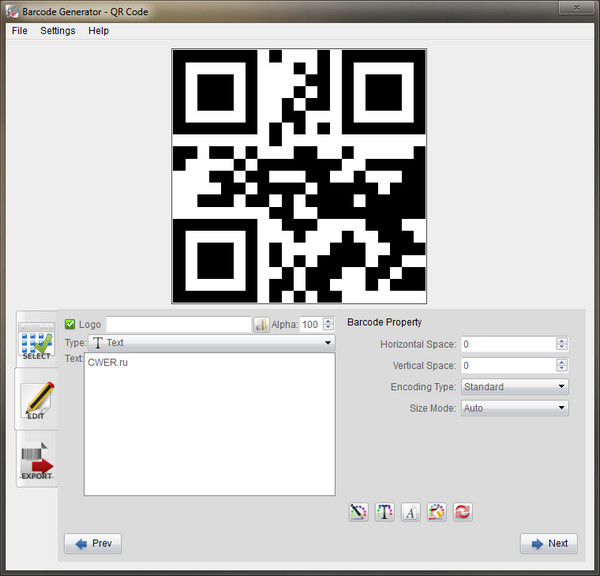This screenshot has height=576, width=600.
Task: Open the Encoding Type dropdown
Action: click(515, 387)
